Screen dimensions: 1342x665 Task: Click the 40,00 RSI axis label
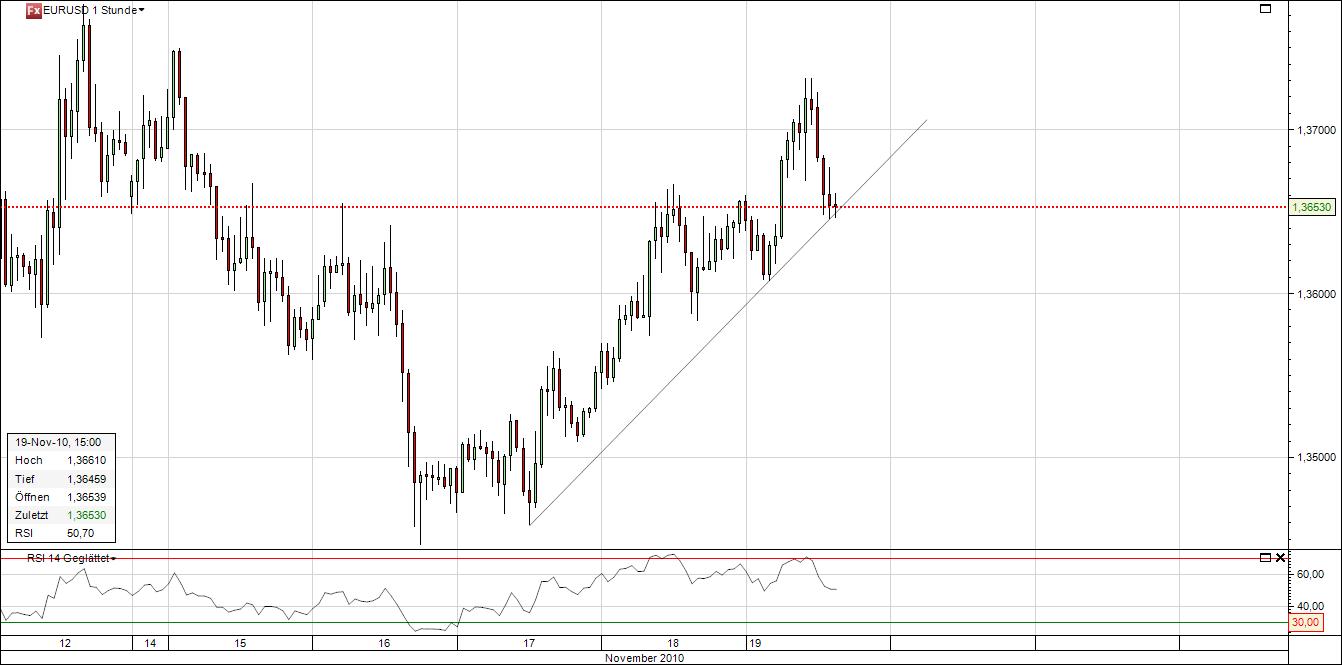1310,606
